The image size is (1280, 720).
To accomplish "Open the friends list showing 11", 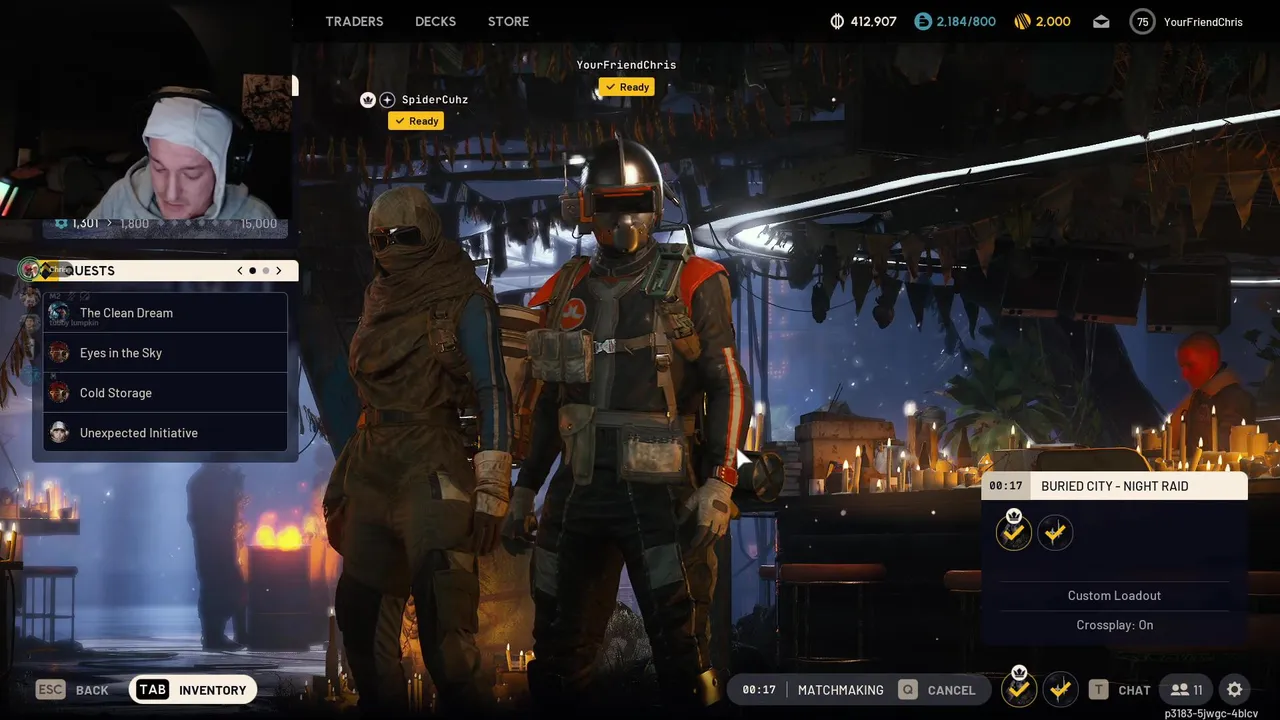I will 1186,690.
